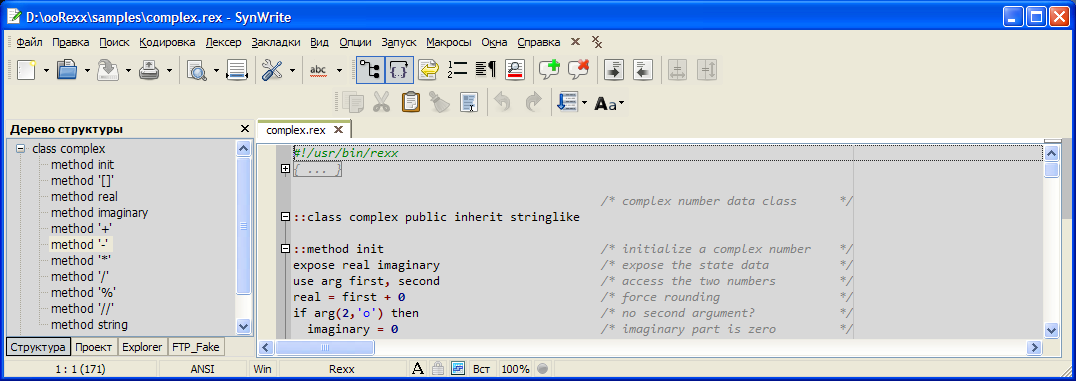Screen dimensions: 1076x381
Task: Click the New file icon
Action: click(x=26, y=70)
